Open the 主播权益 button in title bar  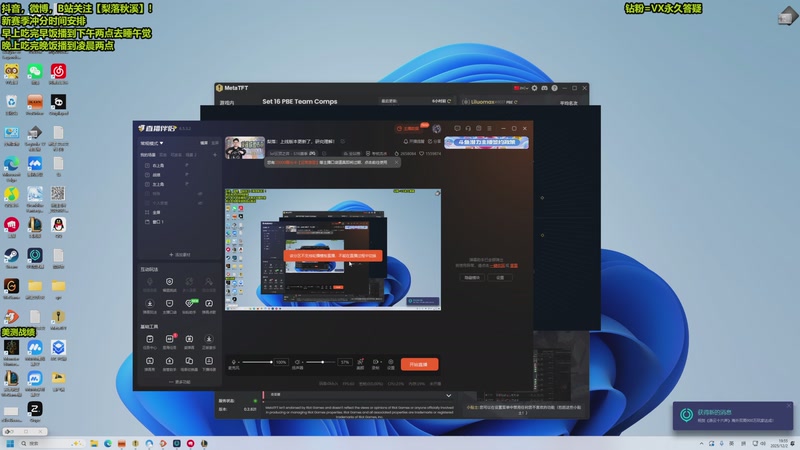click(410, 129)
